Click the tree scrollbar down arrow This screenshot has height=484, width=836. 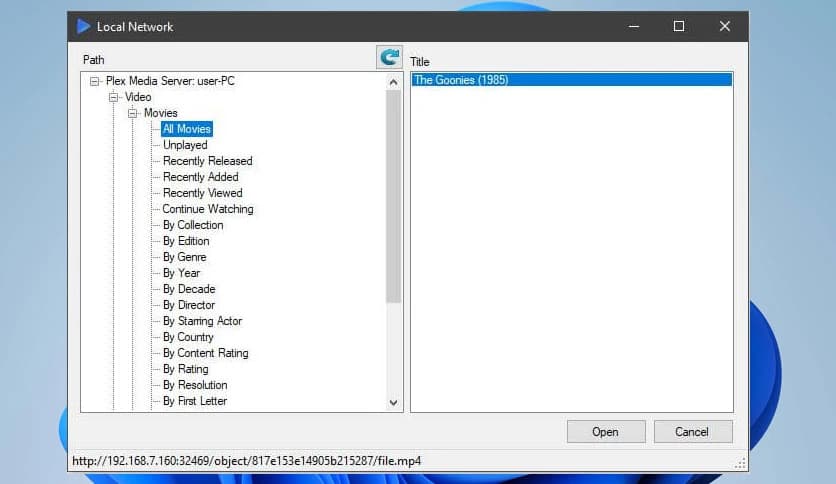pos(393,402)
